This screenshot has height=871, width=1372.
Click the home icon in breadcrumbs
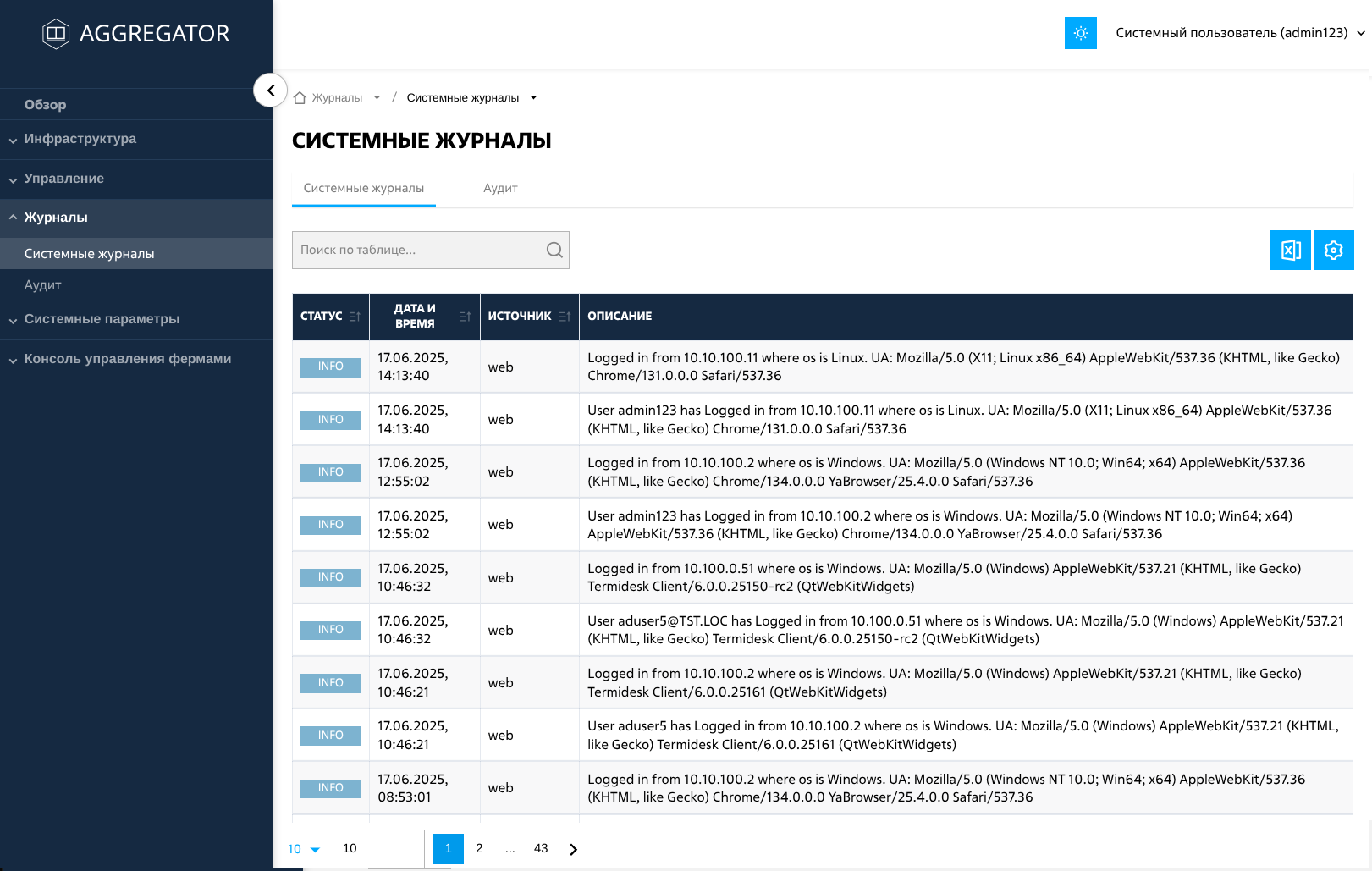(x=300, y=98)
